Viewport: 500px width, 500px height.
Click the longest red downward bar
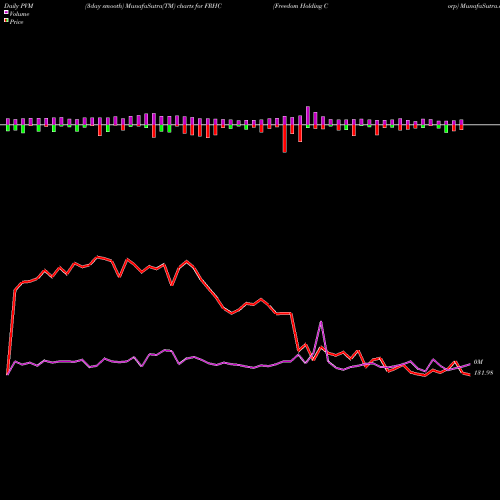click(285, 139)
